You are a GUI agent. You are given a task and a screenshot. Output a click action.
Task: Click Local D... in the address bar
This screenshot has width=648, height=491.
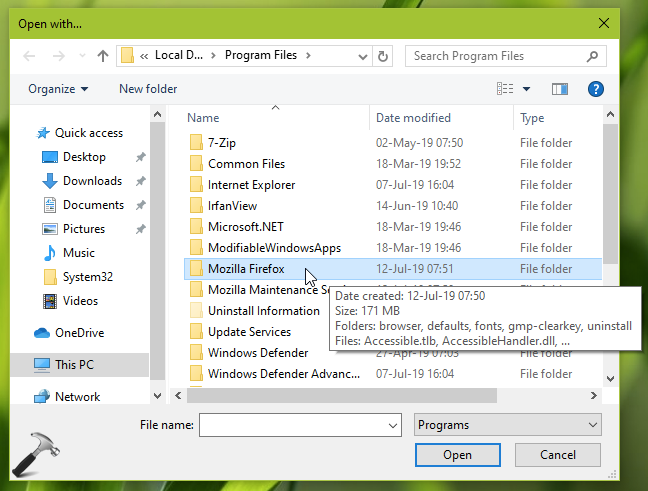click(x=179, y=55)
